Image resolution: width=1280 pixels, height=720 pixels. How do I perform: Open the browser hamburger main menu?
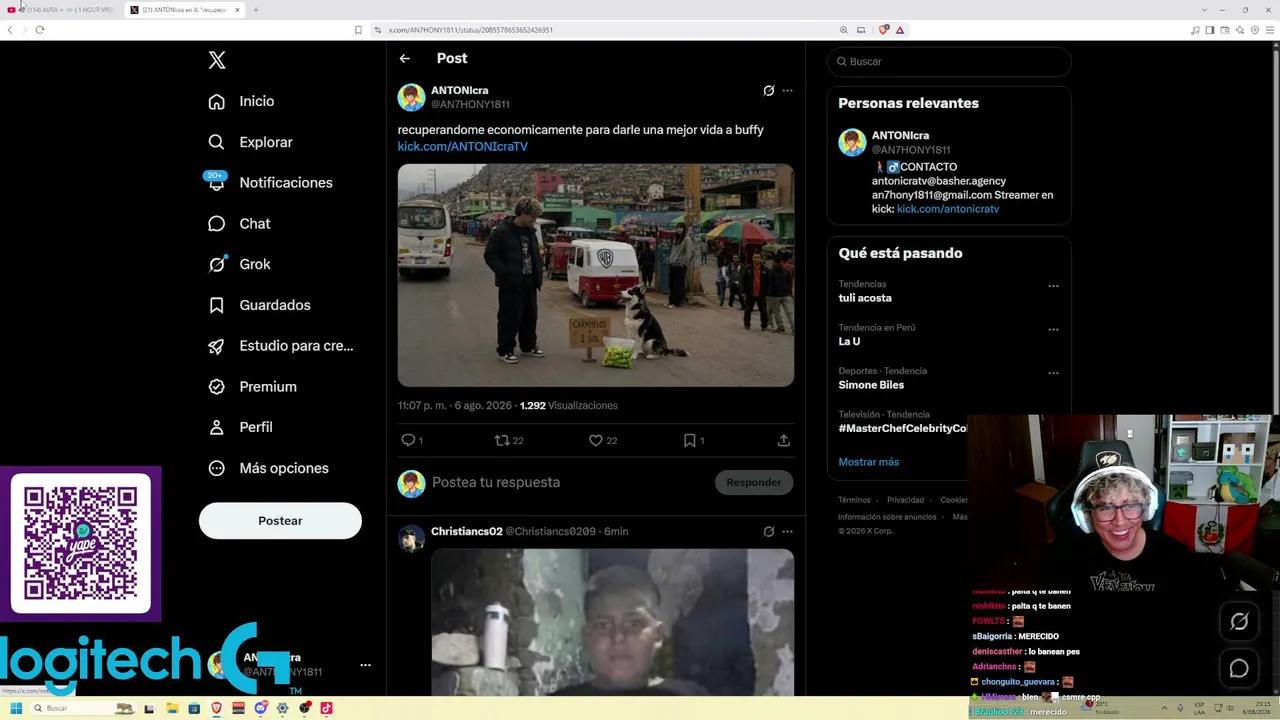coord(1268,30)
